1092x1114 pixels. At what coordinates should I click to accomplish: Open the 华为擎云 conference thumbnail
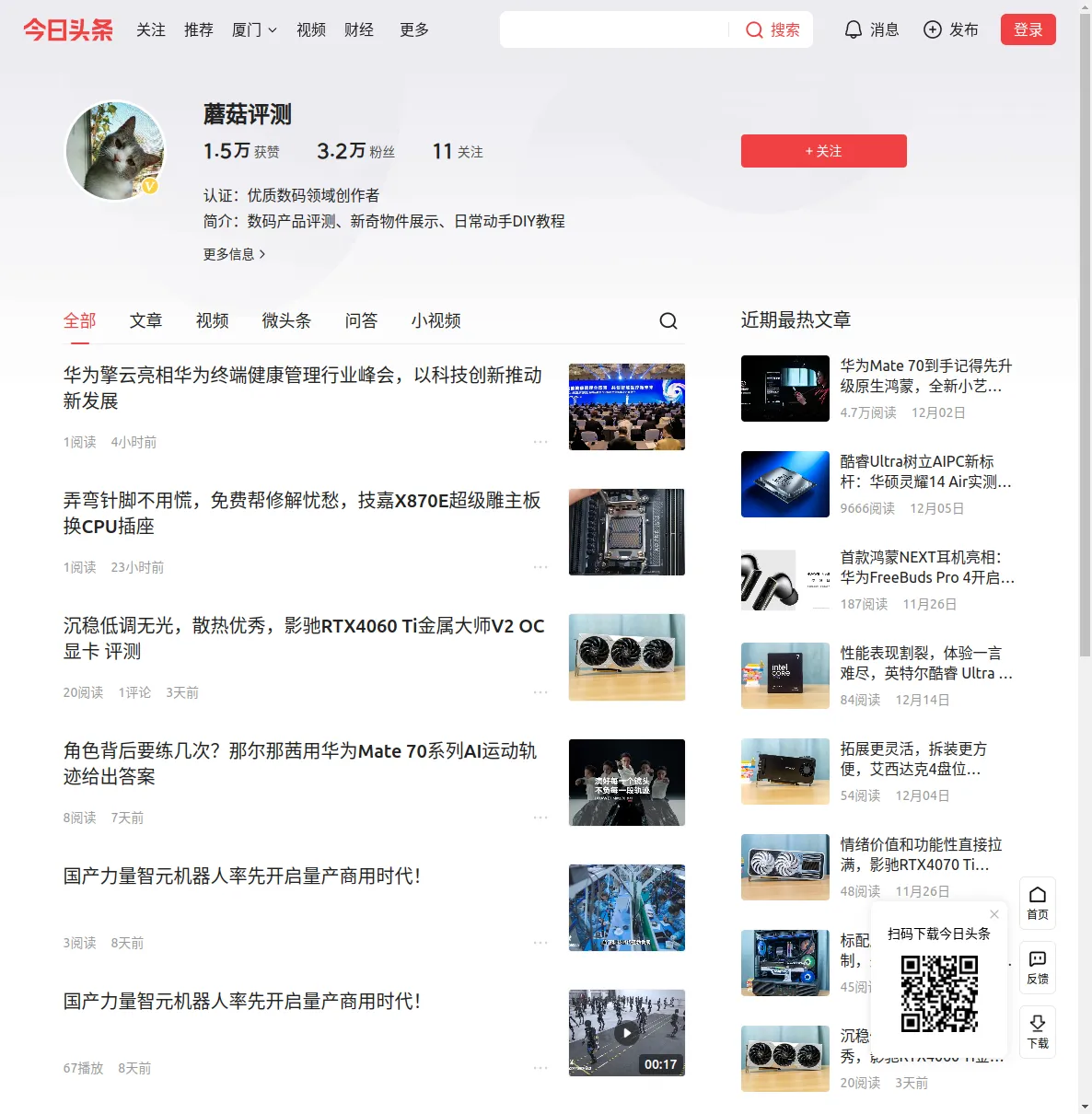627,407
